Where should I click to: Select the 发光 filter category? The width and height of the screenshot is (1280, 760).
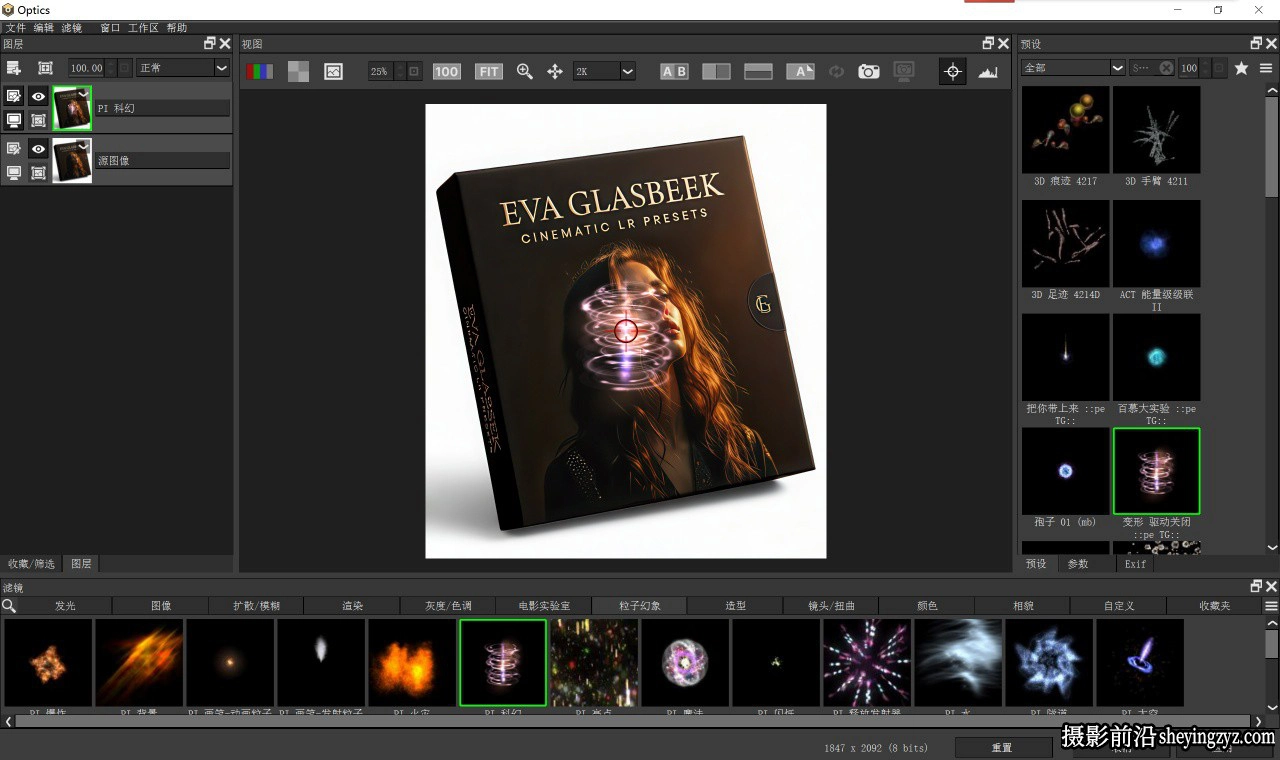[x=65, y=606]
